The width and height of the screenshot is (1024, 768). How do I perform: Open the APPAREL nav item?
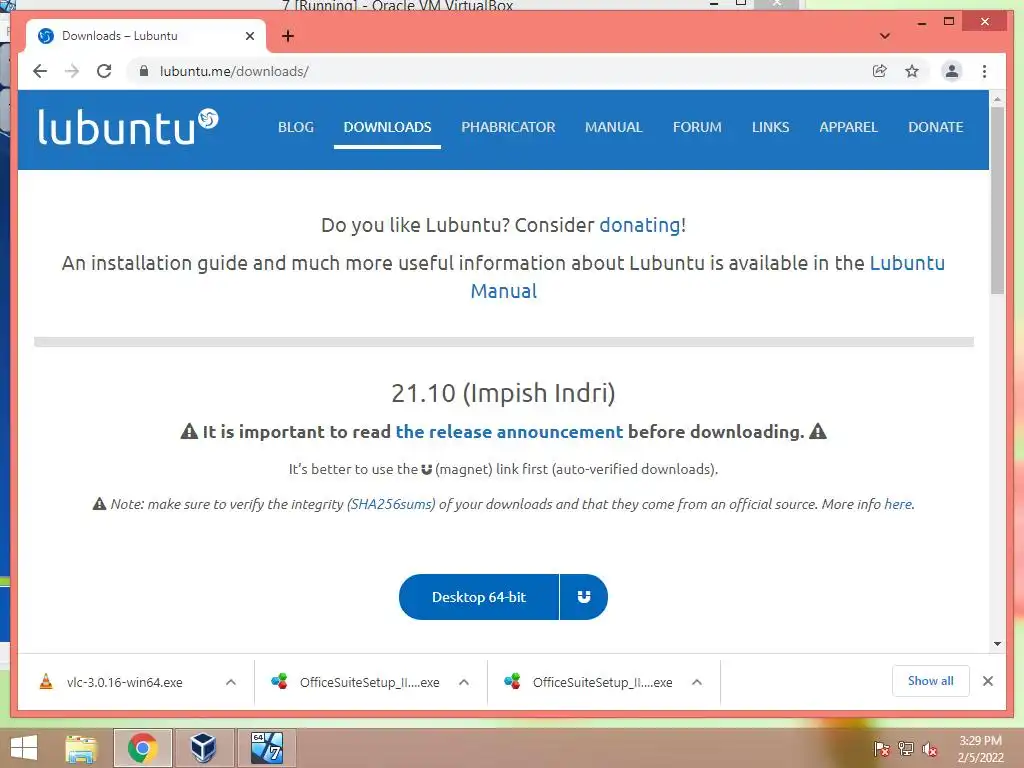(848, 127)
